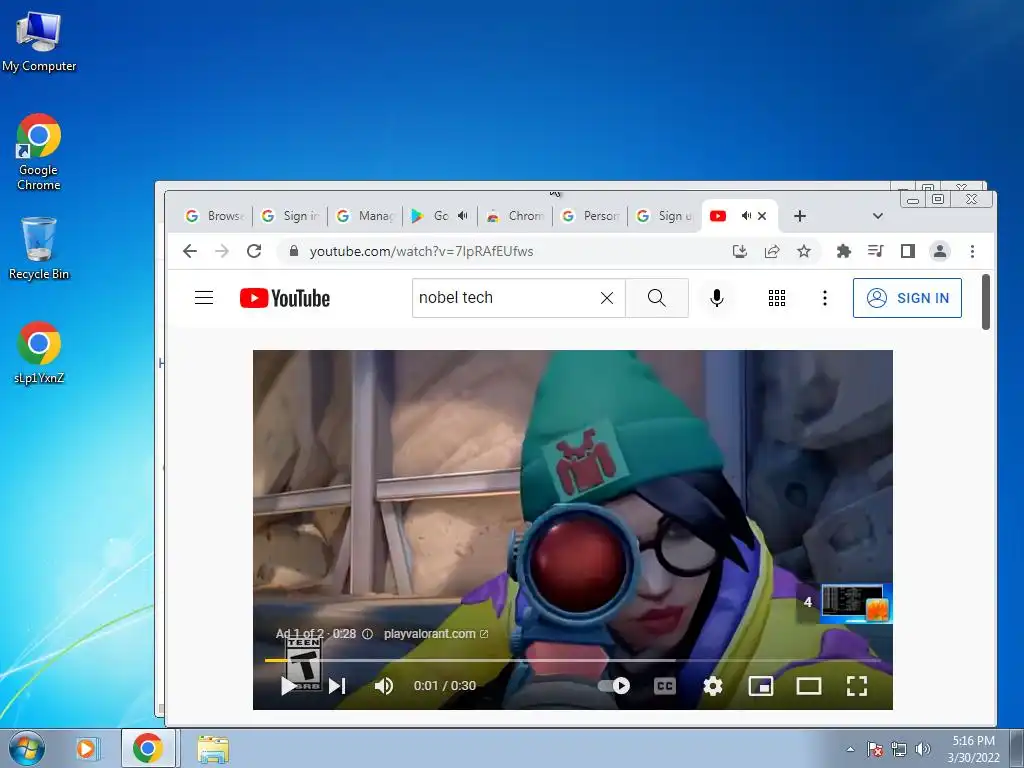Viewport: 1024px width, 768px height.
Task: Open the Chrome extensions puzzle icon
Action: (x=844, y=251)
